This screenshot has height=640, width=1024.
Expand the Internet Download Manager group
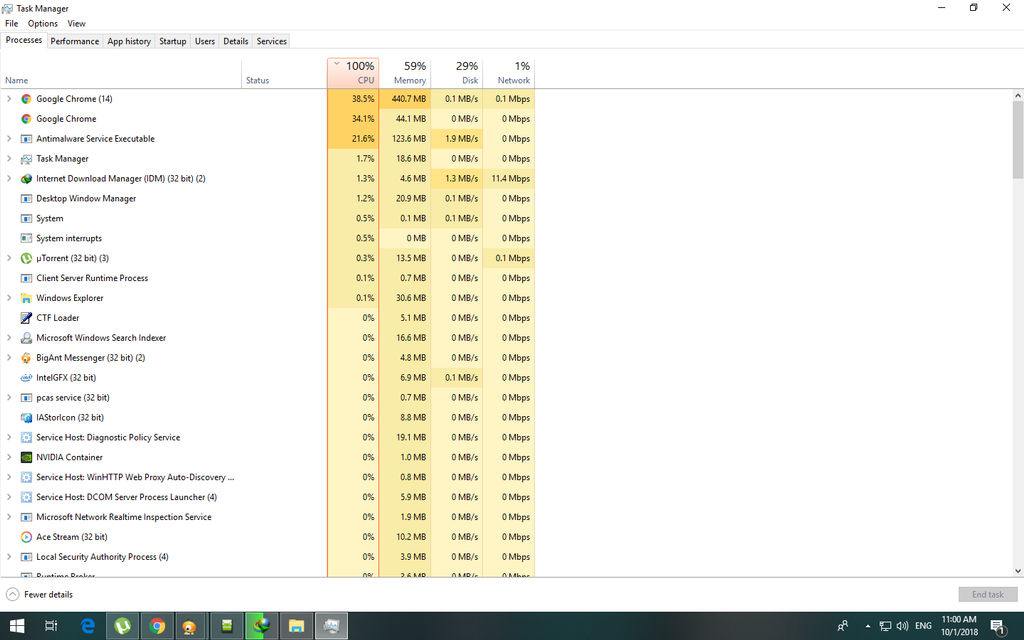tap(9, 178)
